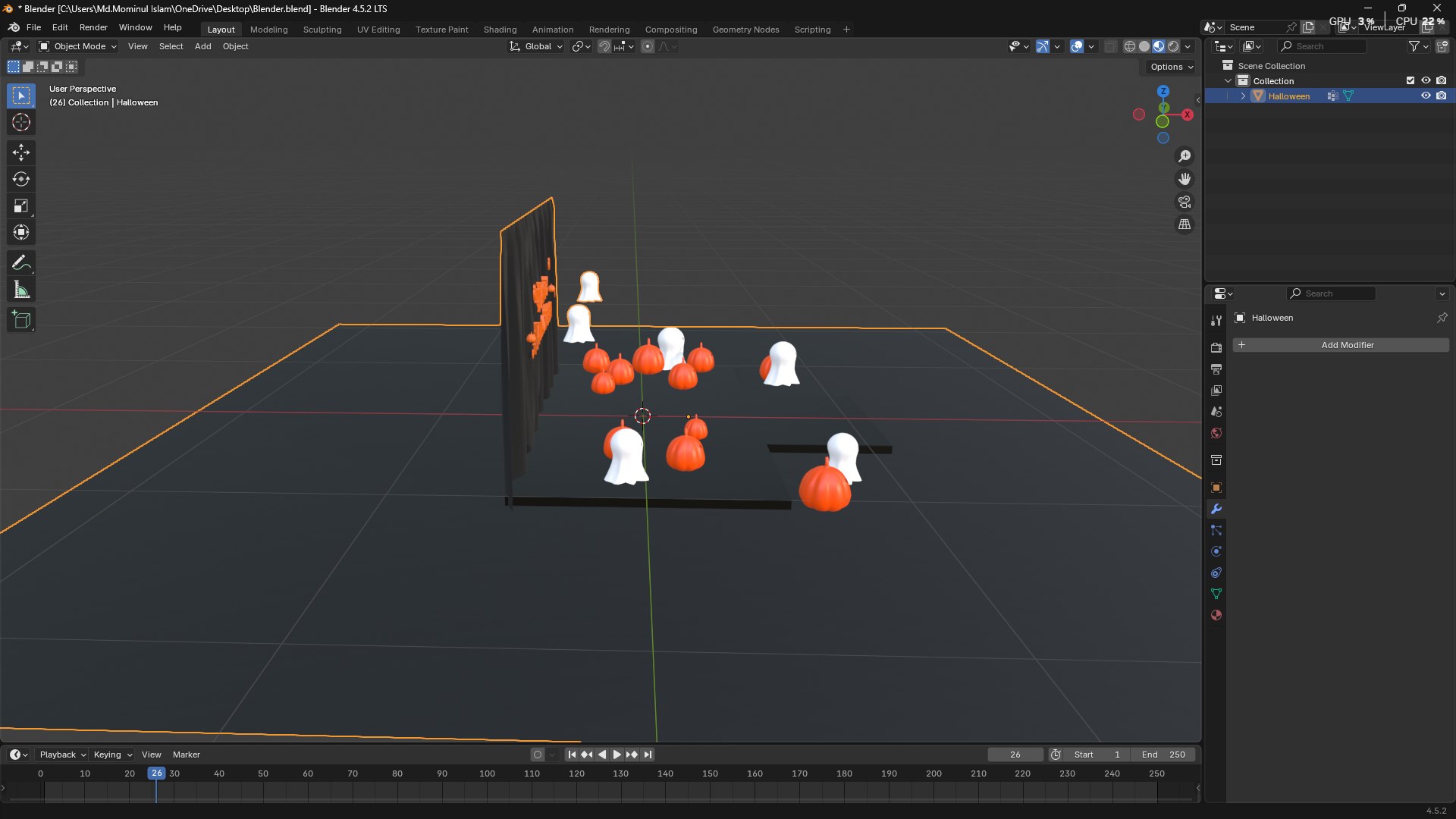Viewport: 1456px width, 819px height.
Task: Uncheck Collection exclude checkbox
Action: (1410, 80)
